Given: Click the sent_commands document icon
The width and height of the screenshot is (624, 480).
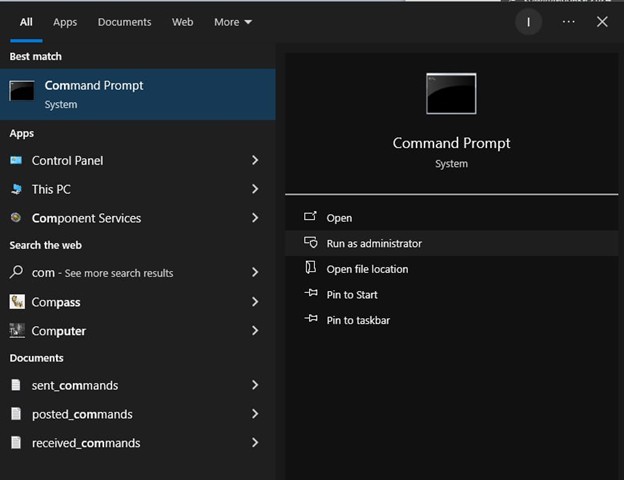Looking at the screenshot, I should click(16, 385).
